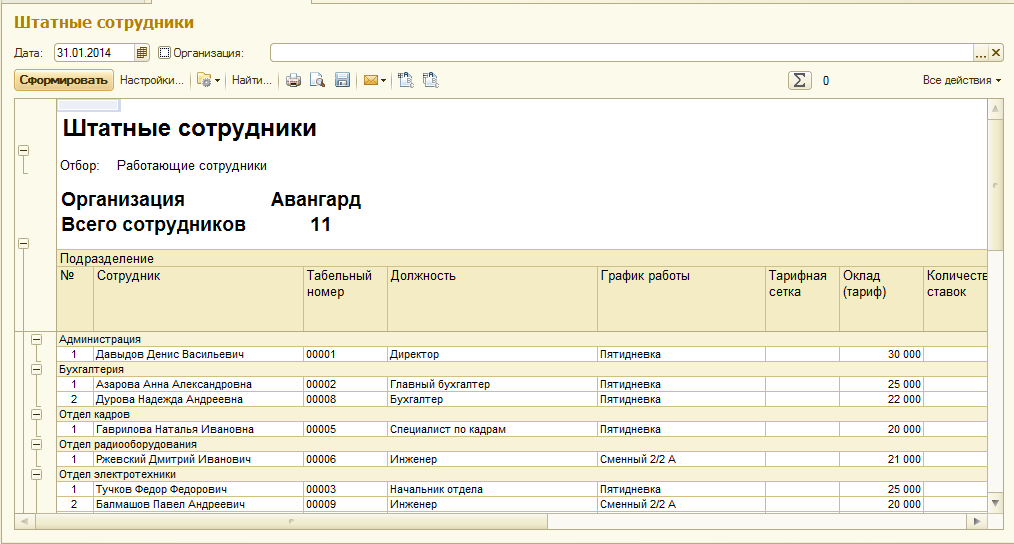Click Найти... to search the report

(252, 81)
